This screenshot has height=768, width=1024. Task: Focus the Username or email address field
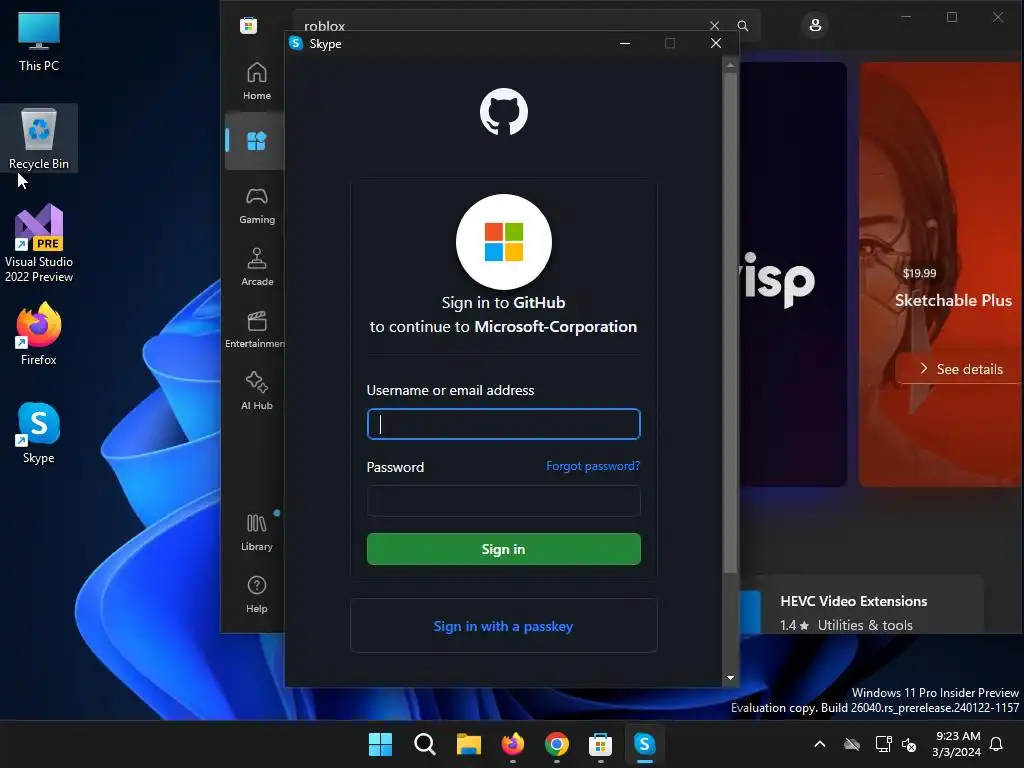coord(504,424)
